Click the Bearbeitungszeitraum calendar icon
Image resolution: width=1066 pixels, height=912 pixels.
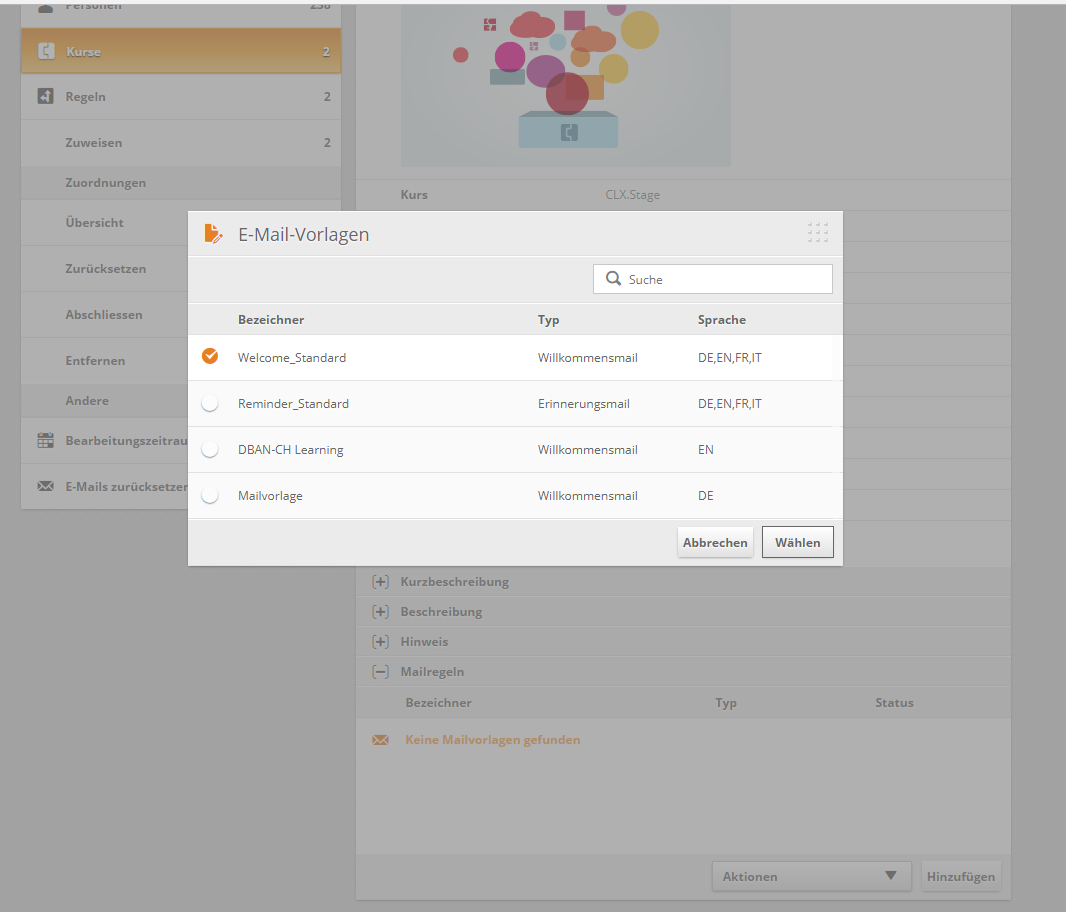coord(46,441)
